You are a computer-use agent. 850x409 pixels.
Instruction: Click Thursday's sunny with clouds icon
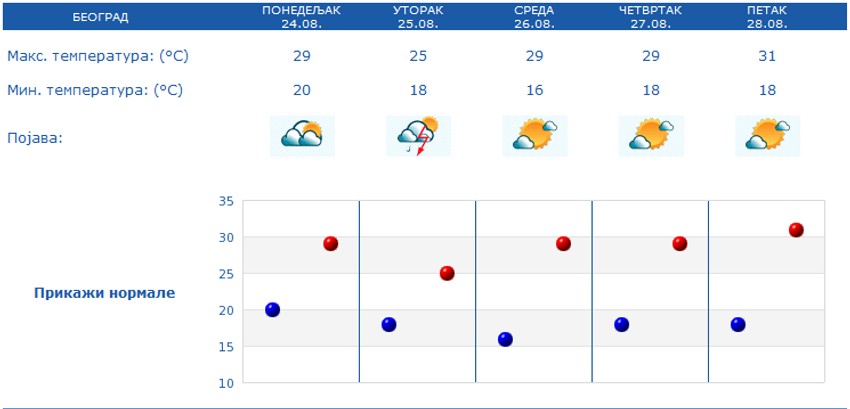tap(650, 135)
